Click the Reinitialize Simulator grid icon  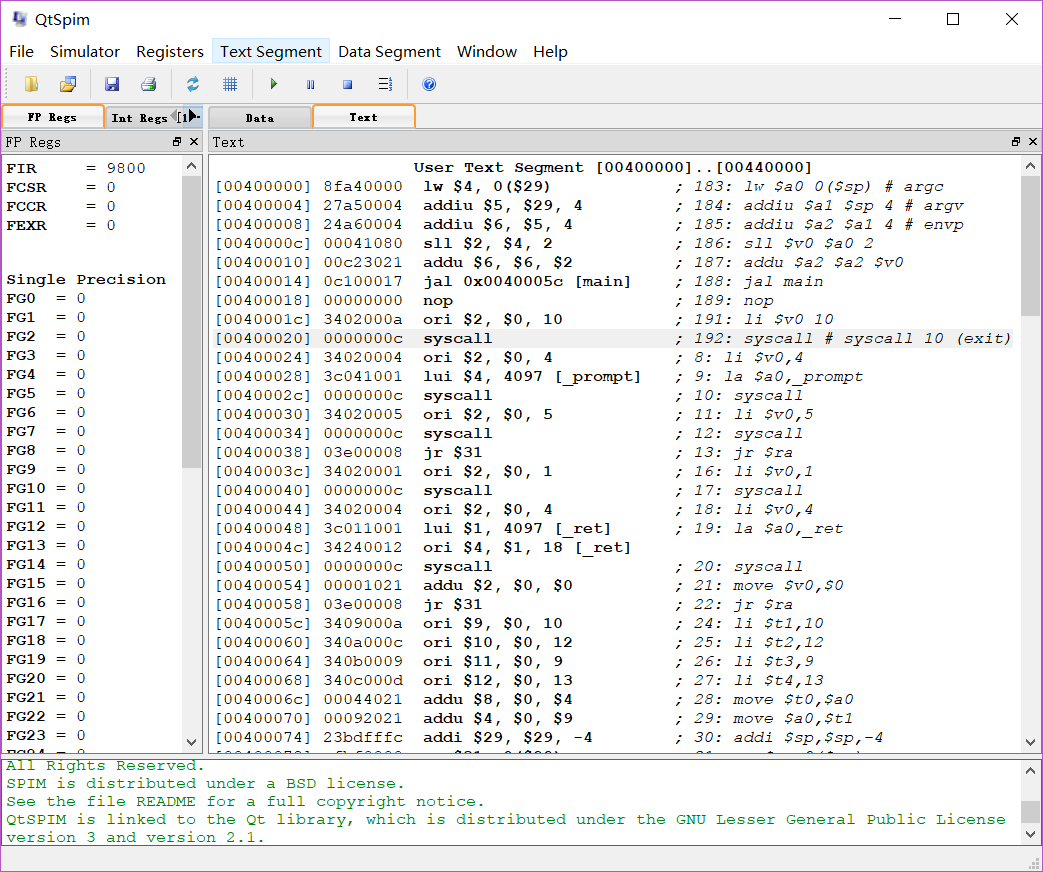point(229,84)
